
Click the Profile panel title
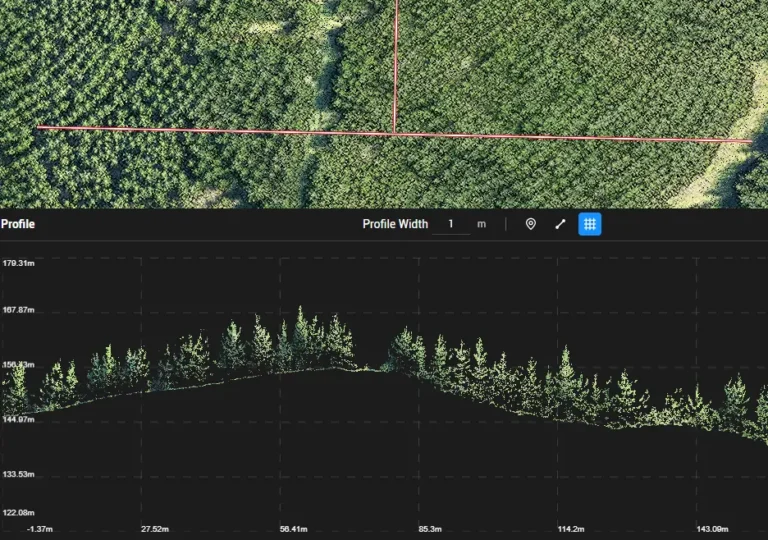coord(18,224)
